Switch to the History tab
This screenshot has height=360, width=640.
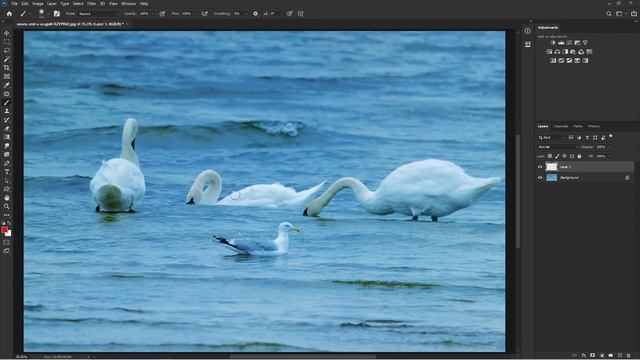594,127
